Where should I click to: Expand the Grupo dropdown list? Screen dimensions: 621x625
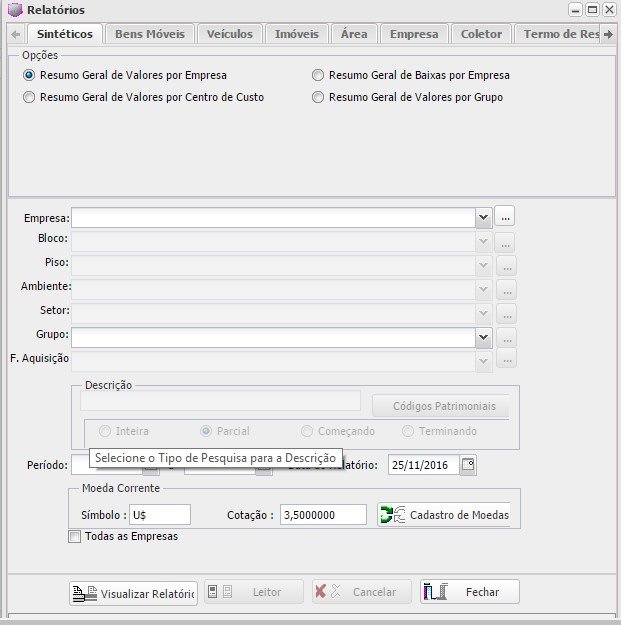[483, 338]
